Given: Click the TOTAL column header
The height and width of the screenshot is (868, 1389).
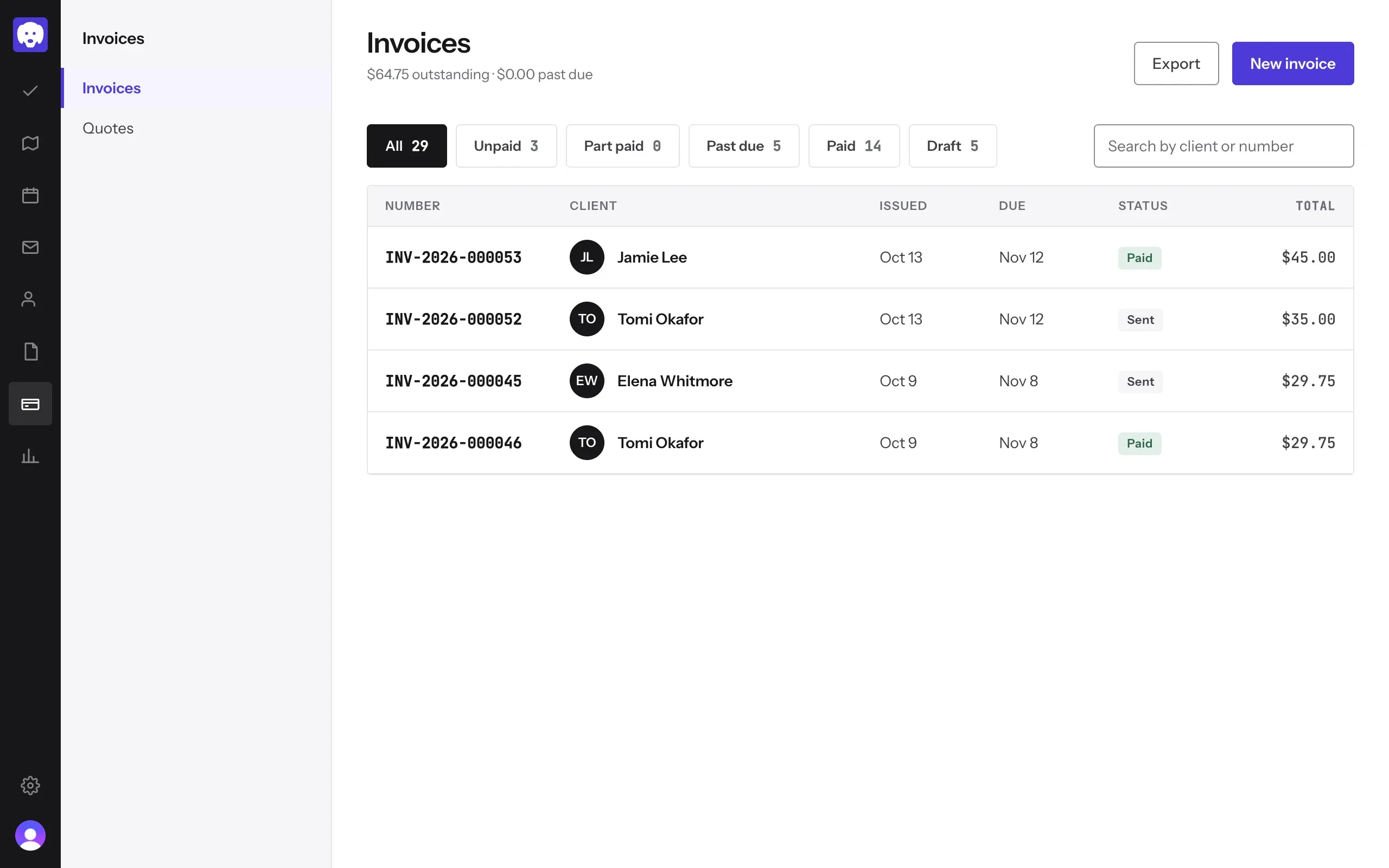Looking at the screenshot, I should point(1315,206).
